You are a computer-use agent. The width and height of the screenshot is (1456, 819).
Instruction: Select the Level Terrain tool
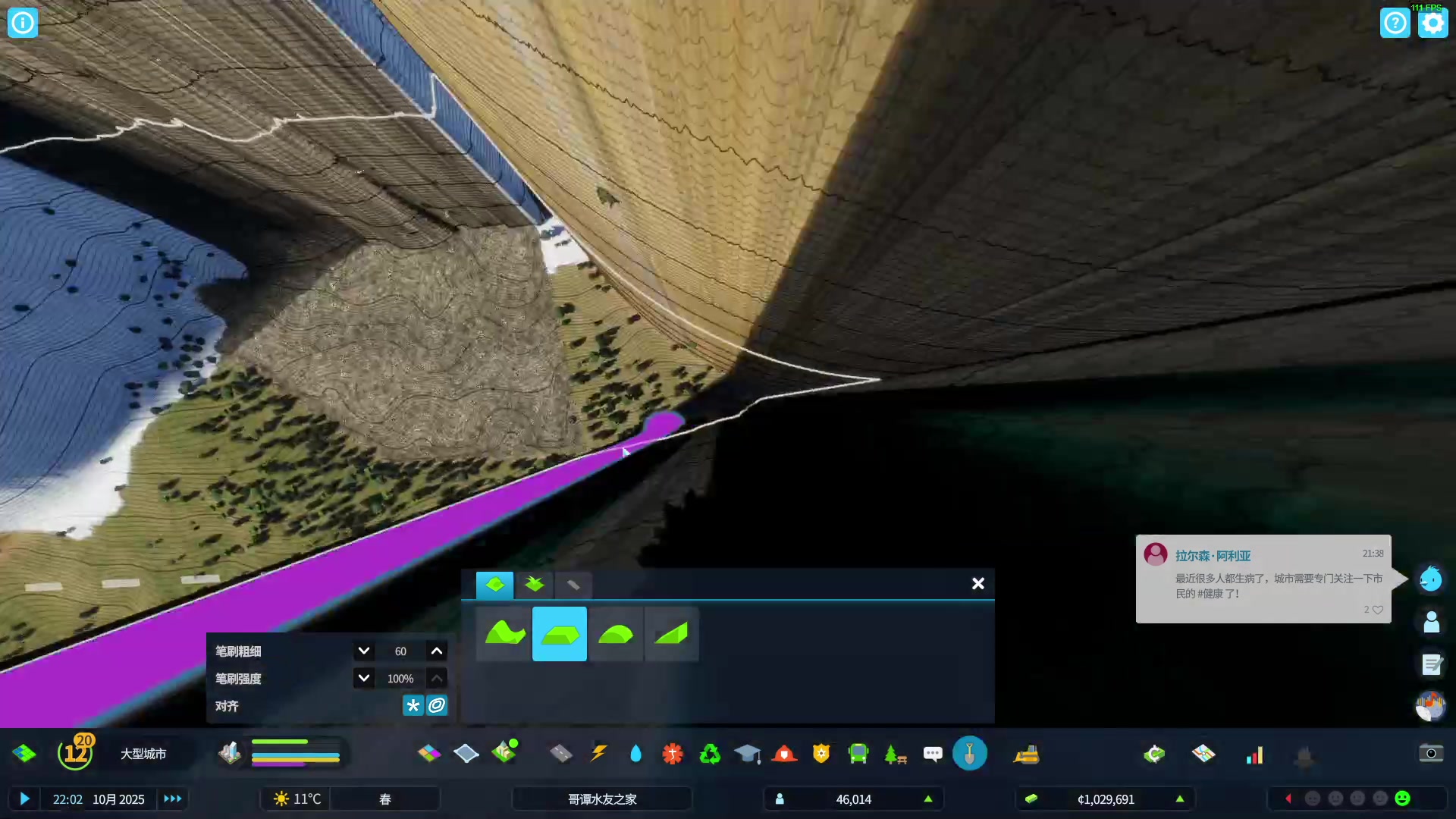tap(560, 633)
